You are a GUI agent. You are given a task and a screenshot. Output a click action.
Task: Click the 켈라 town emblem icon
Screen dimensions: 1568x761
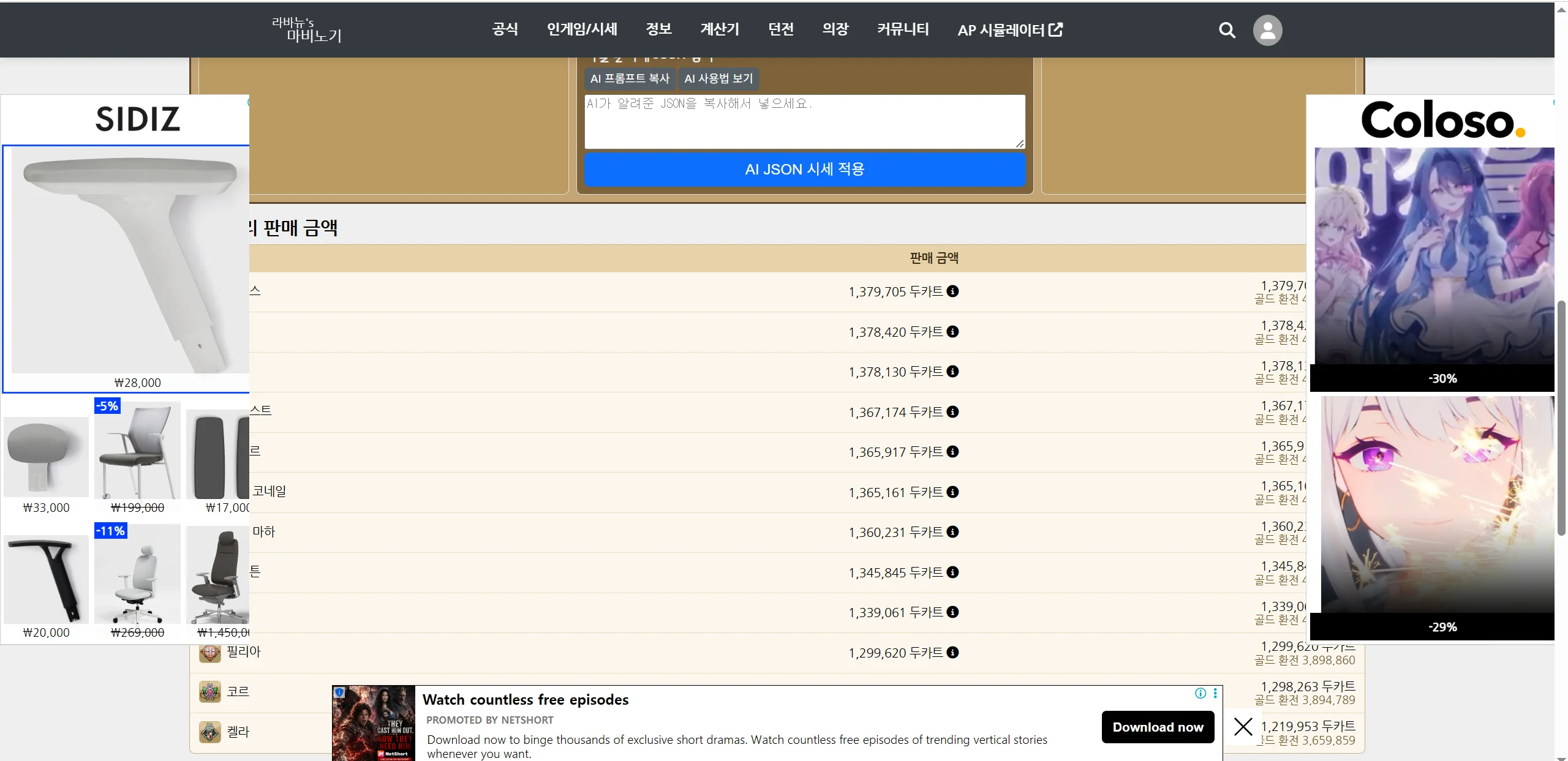point(210,732)
